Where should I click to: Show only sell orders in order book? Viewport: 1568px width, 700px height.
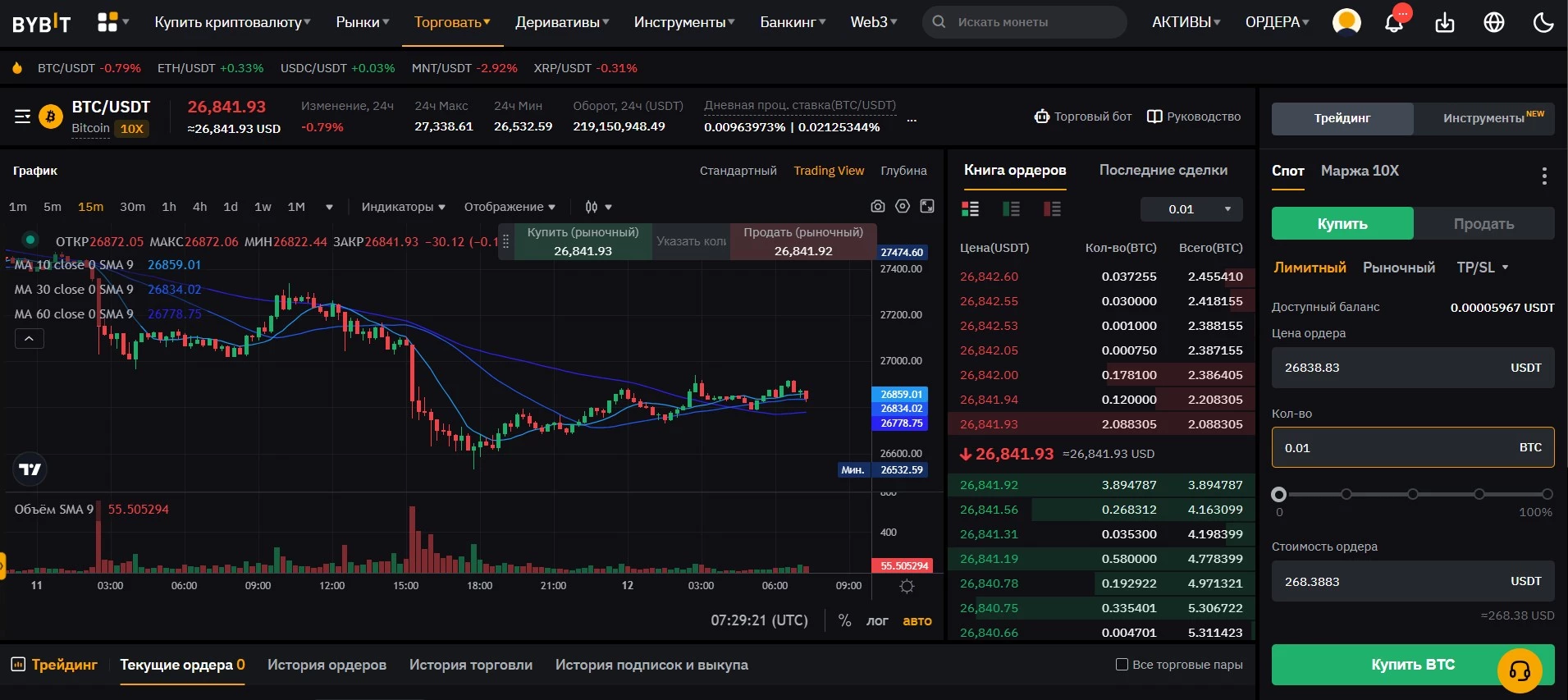click(x=1052, y=209)
